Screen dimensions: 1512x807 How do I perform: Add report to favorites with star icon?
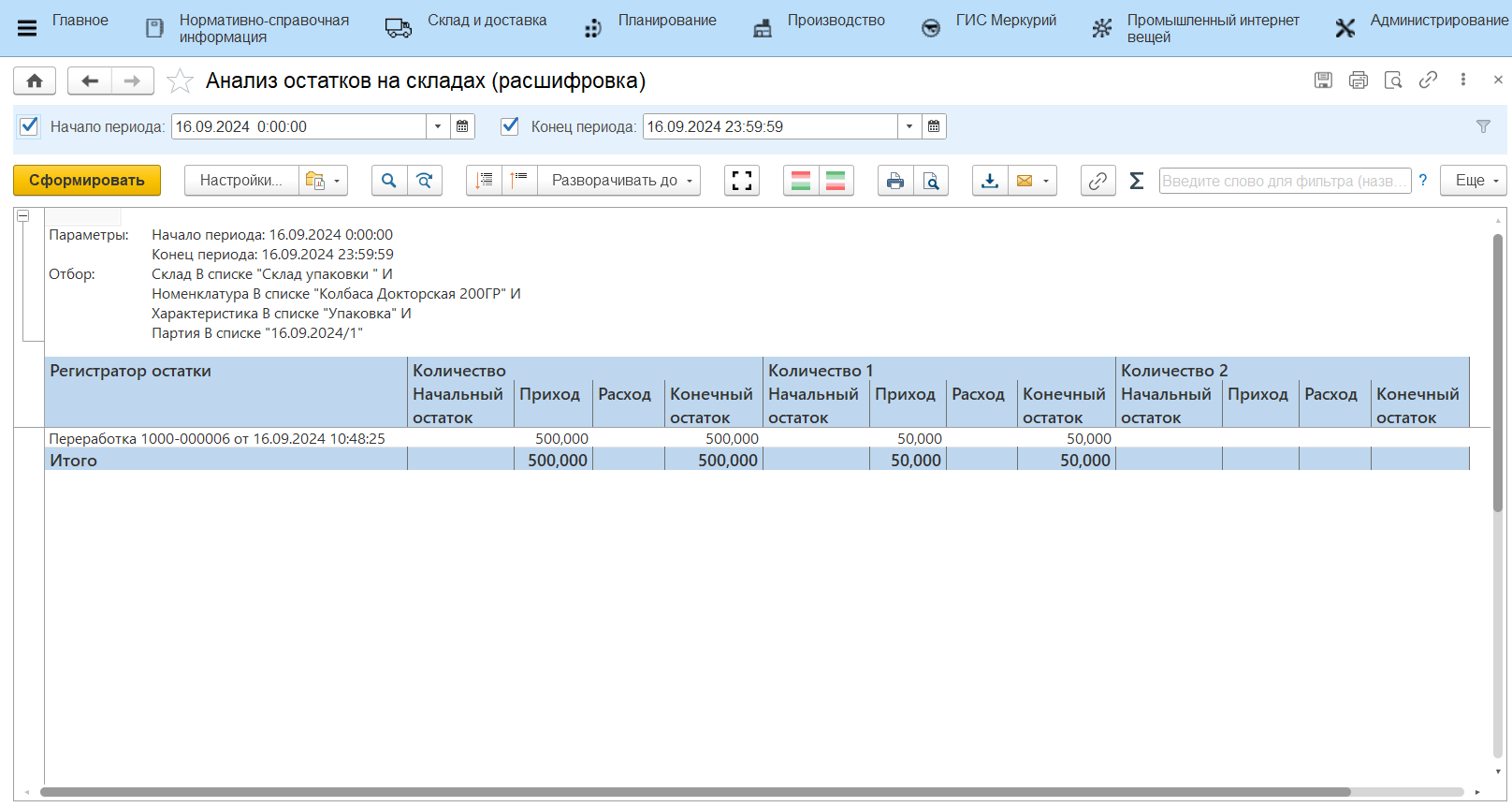click(180, 81)
